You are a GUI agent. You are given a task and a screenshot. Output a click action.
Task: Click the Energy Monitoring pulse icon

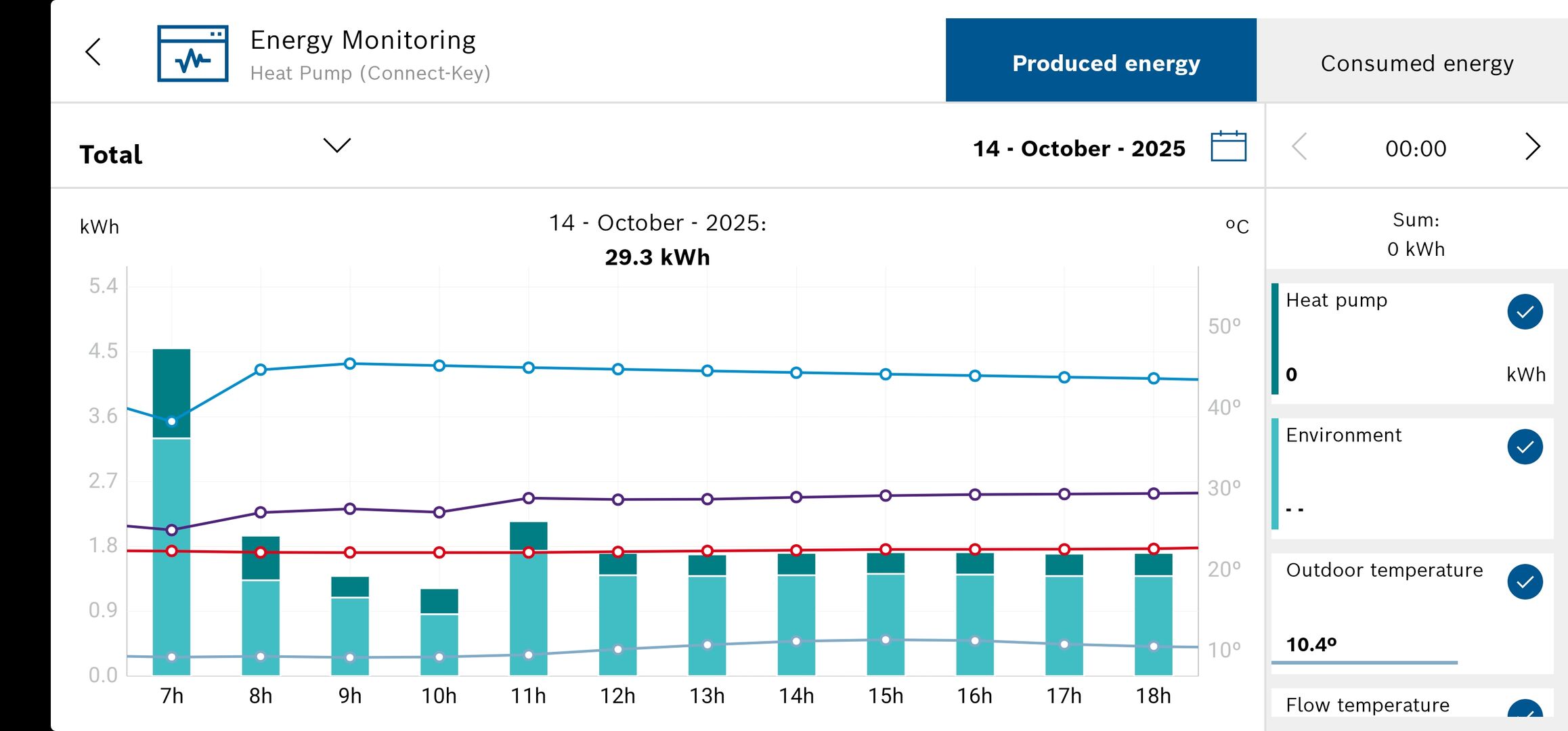(x=193, y=53)
